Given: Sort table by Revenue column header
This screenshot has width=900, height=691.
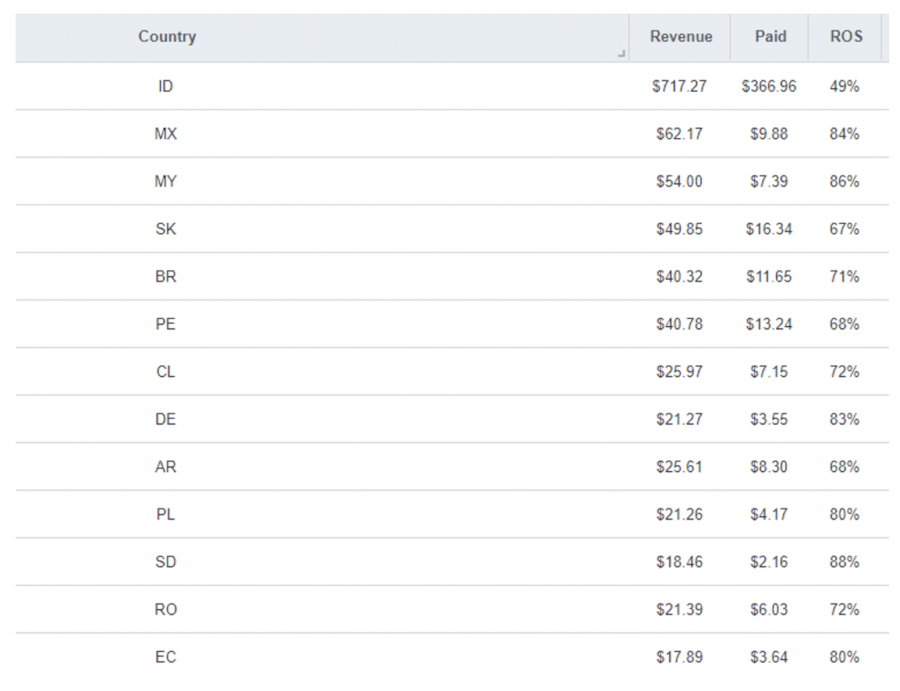Looking at the screenshot, I should (x=680, y=37).
